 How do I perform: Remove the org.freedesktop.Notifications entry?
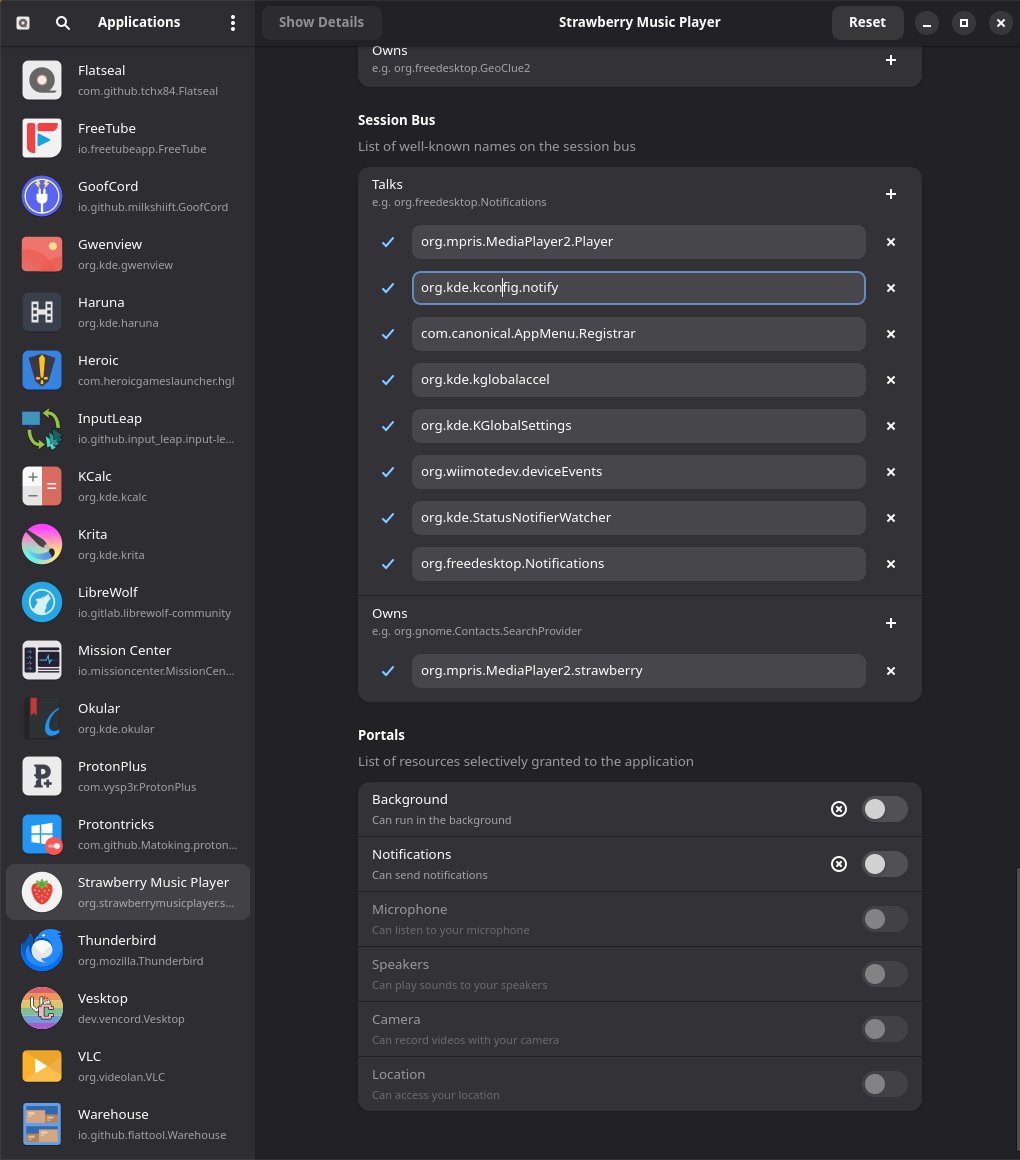coord(891,564)
